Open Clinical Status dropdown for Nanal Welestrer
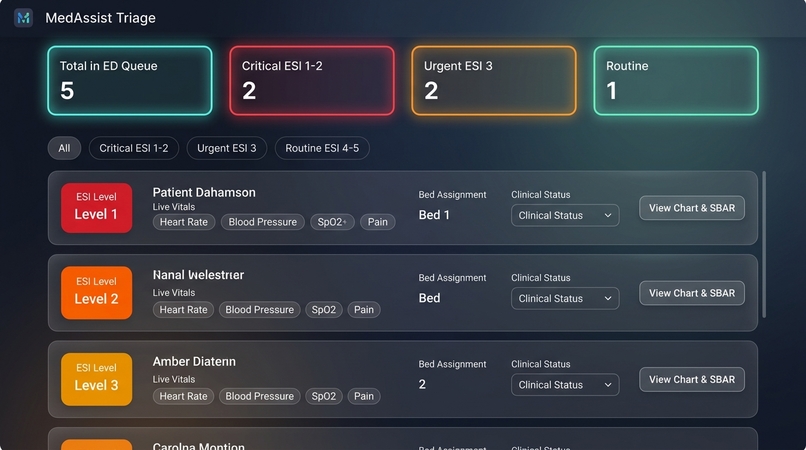 tap(565, 298)
